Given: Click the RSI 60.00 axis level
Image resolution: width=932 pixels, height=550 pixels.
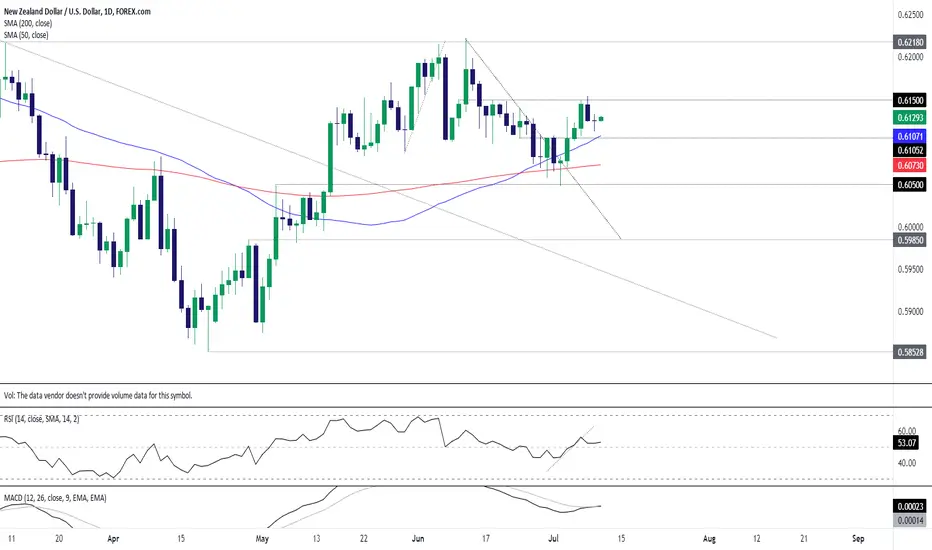Looking at the screenshot, I should (906, 430).
